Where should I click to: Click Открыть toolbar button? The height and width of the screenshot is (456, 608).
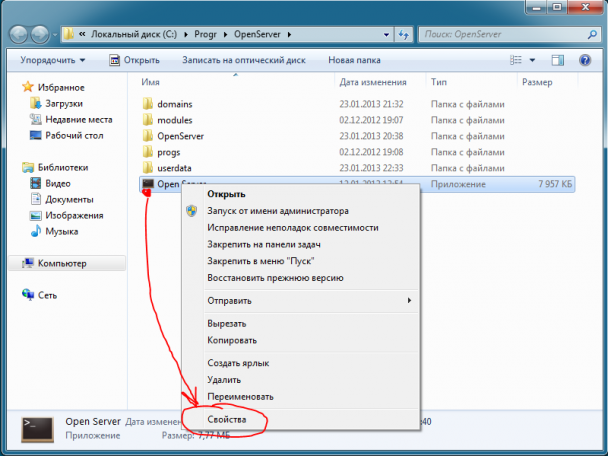[134, 60]
